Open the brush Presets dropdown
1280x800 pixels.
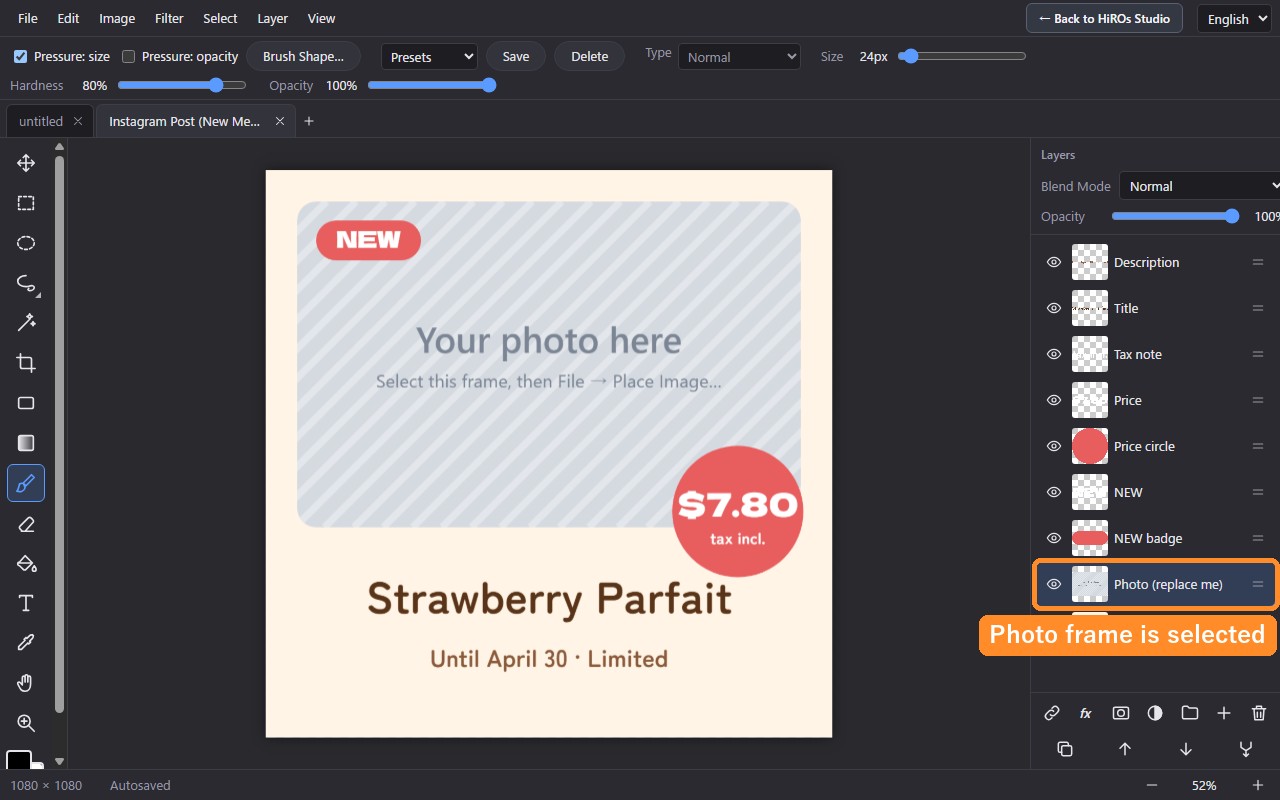pos(429,57)
